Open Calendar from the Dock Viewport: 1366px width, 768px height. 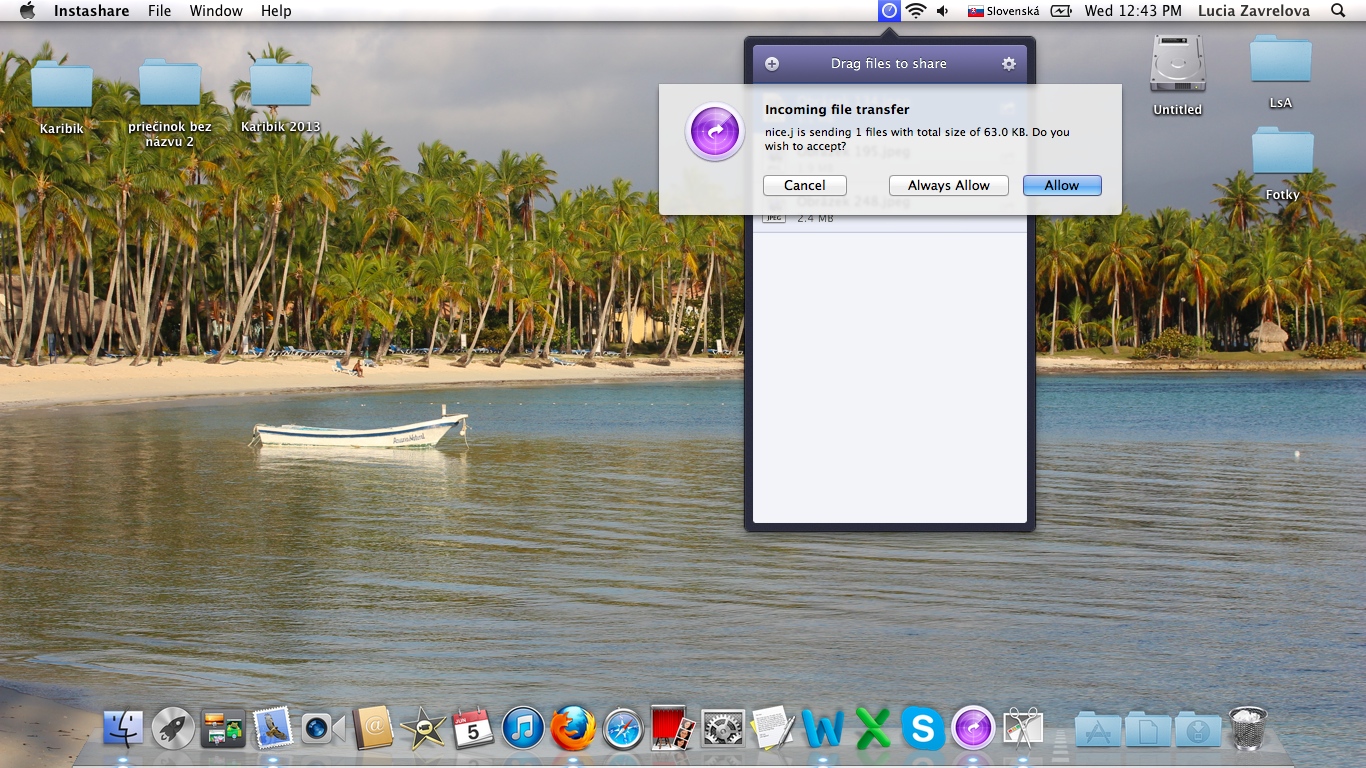[x=473, y=728]
